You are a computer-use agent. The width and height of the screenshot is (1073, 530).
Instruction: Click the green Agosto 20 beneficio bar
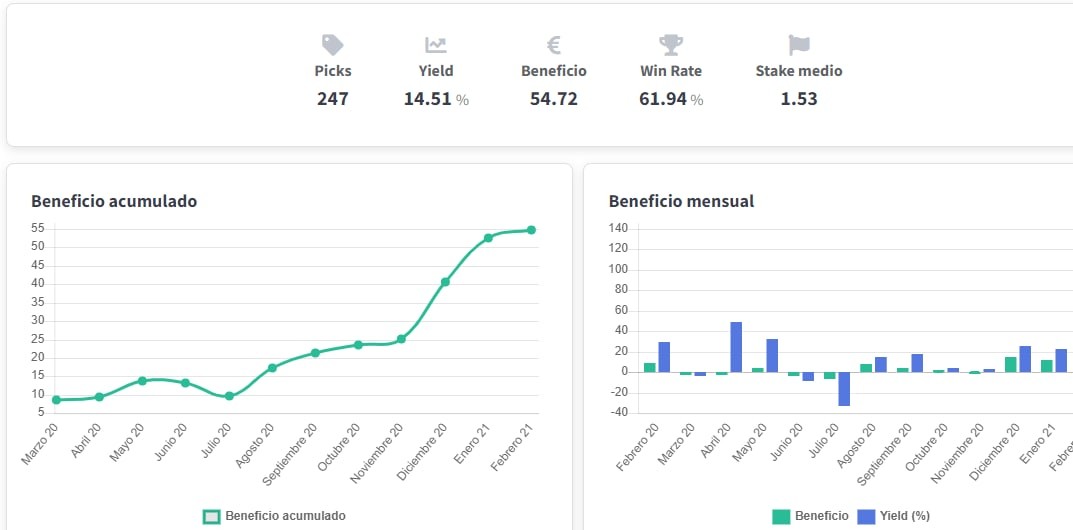point(866,369)
